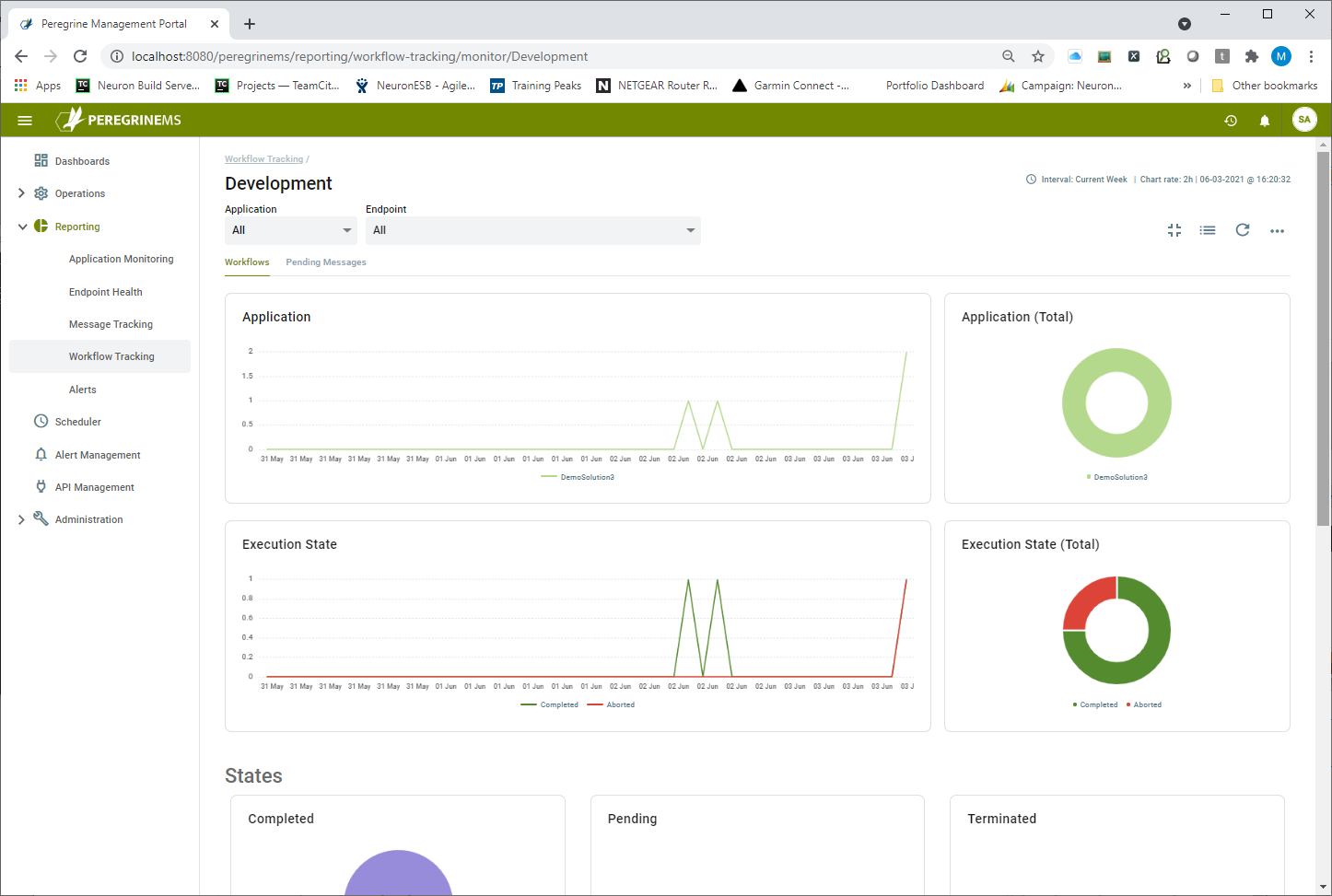Viewport: 1332px width, 896px height.
Task: Close the Peregrine Management Portal tab
Action: coord(215,24)
